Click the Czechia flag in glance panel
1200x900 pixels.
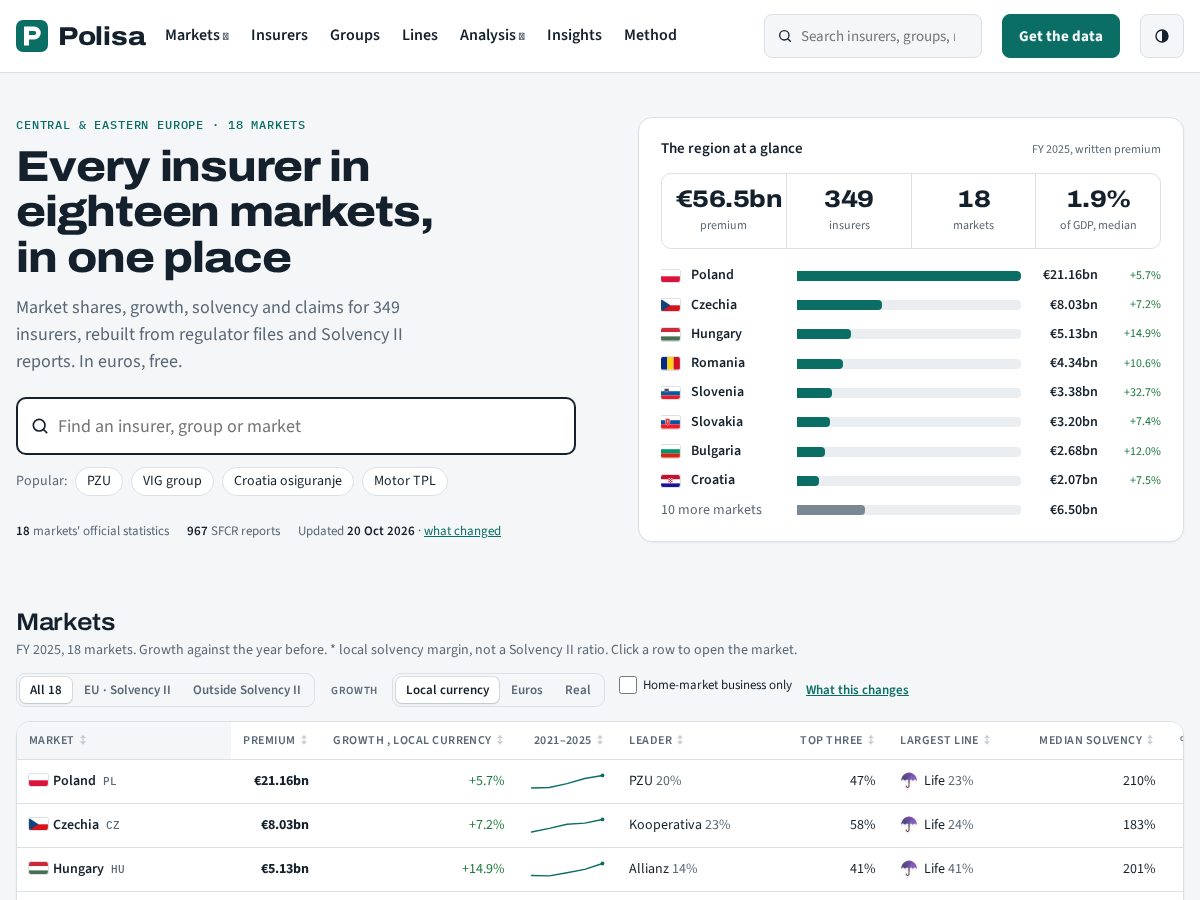coord(670,305)
